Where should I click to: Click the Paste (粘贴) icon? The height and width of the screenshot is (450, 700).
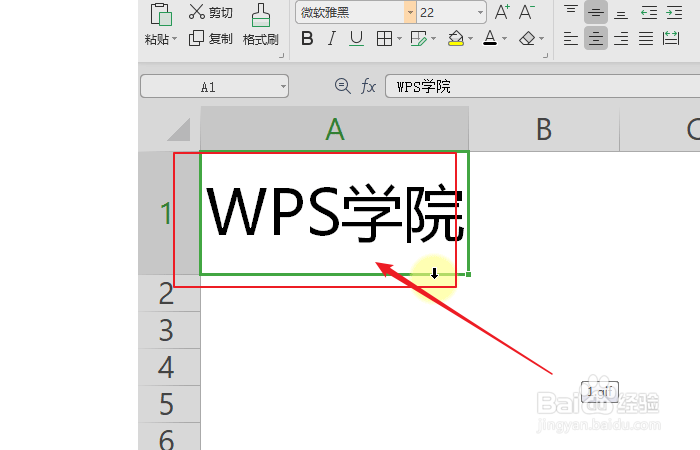pos(161,14)
